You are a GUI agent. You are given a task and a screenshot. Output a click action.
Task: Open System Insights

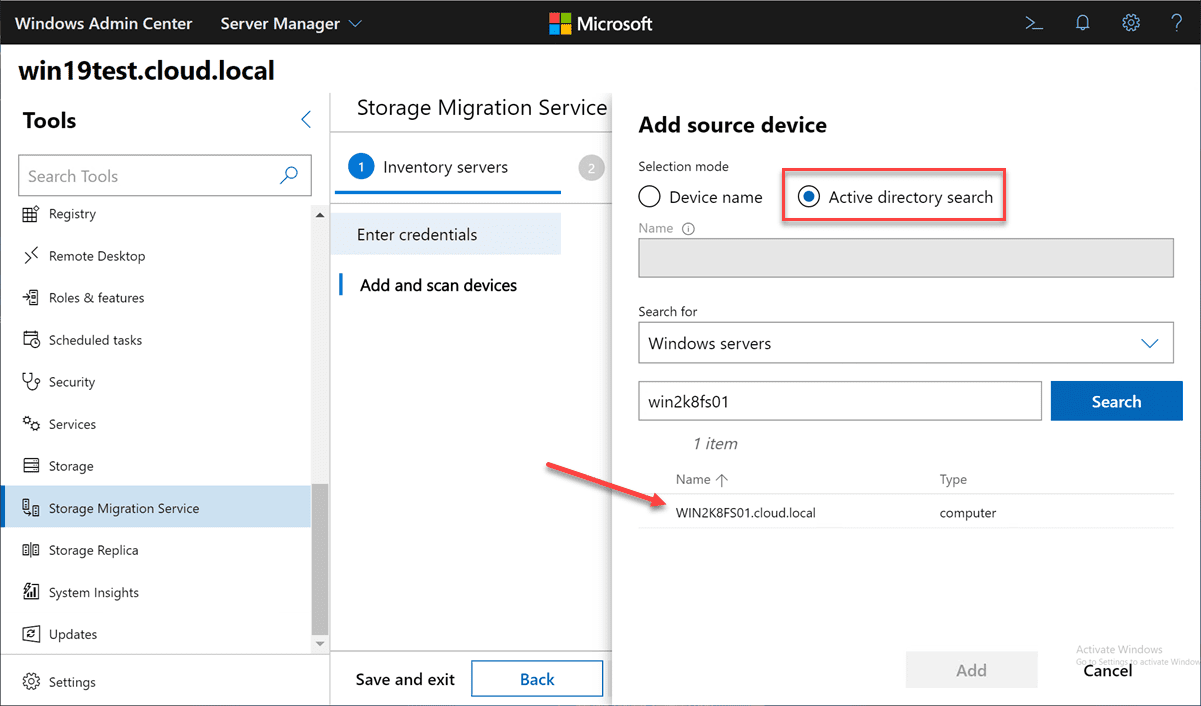[x=94, y=591]
